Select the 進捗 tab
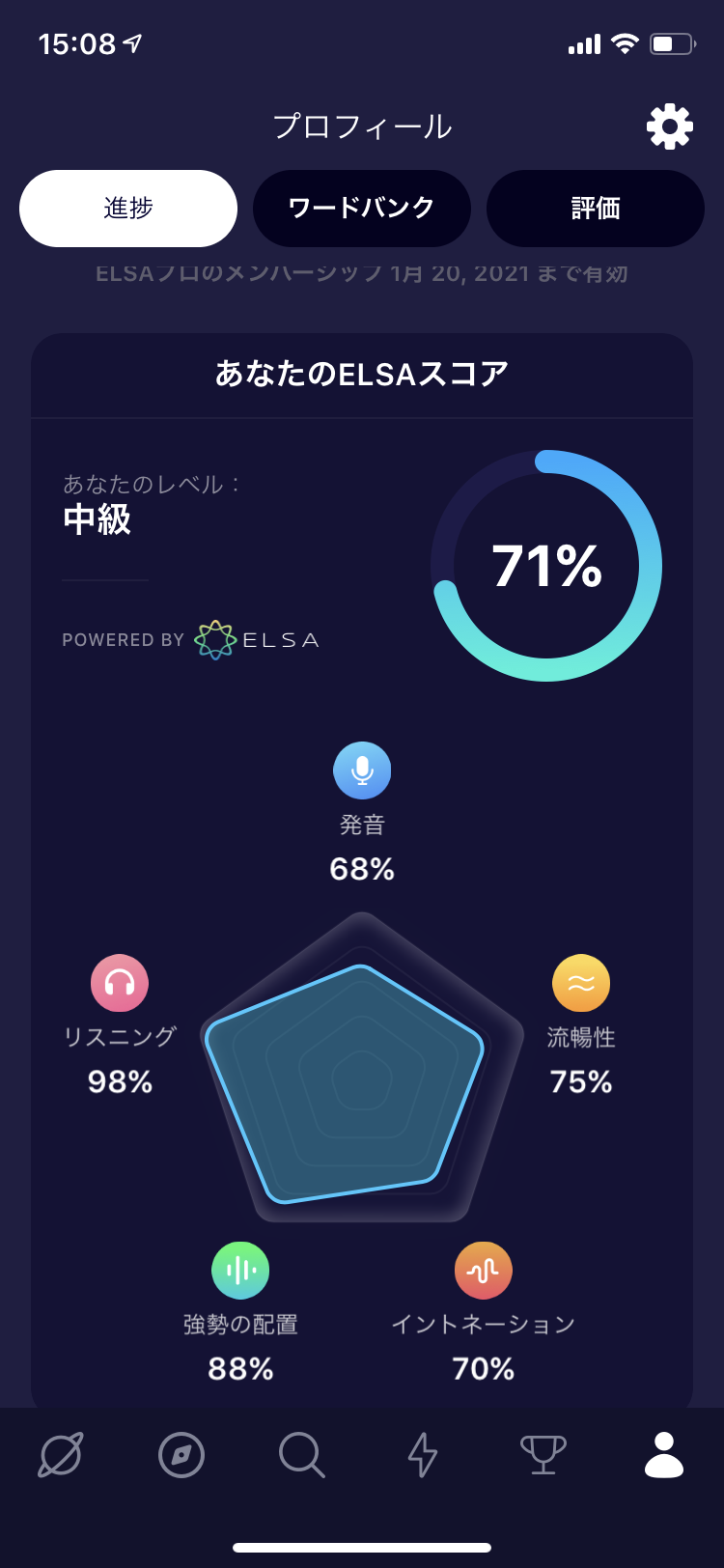This screenshot has height=1568, width=724. (127, 208)
